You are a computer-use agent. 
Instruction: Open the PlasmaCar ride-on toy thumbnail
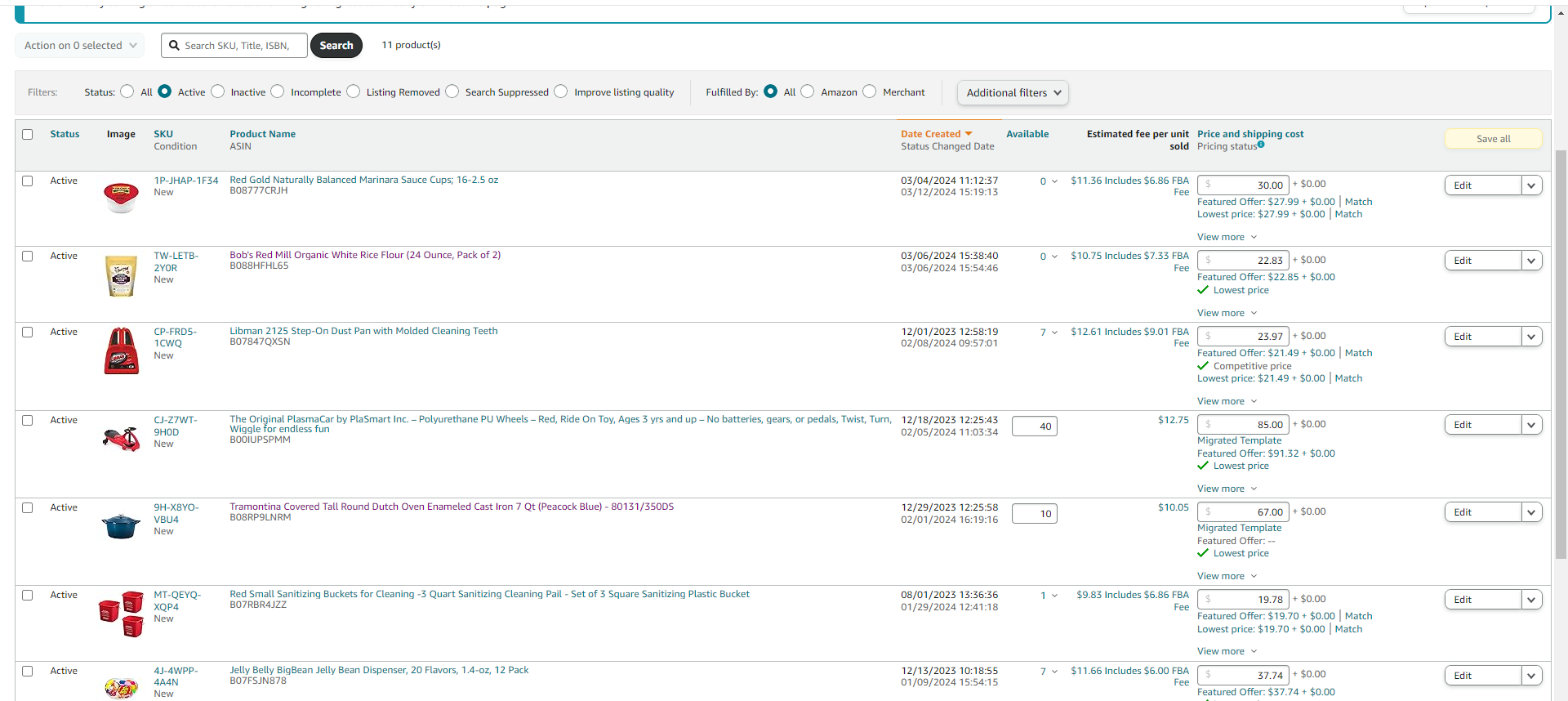coord(121,439)
